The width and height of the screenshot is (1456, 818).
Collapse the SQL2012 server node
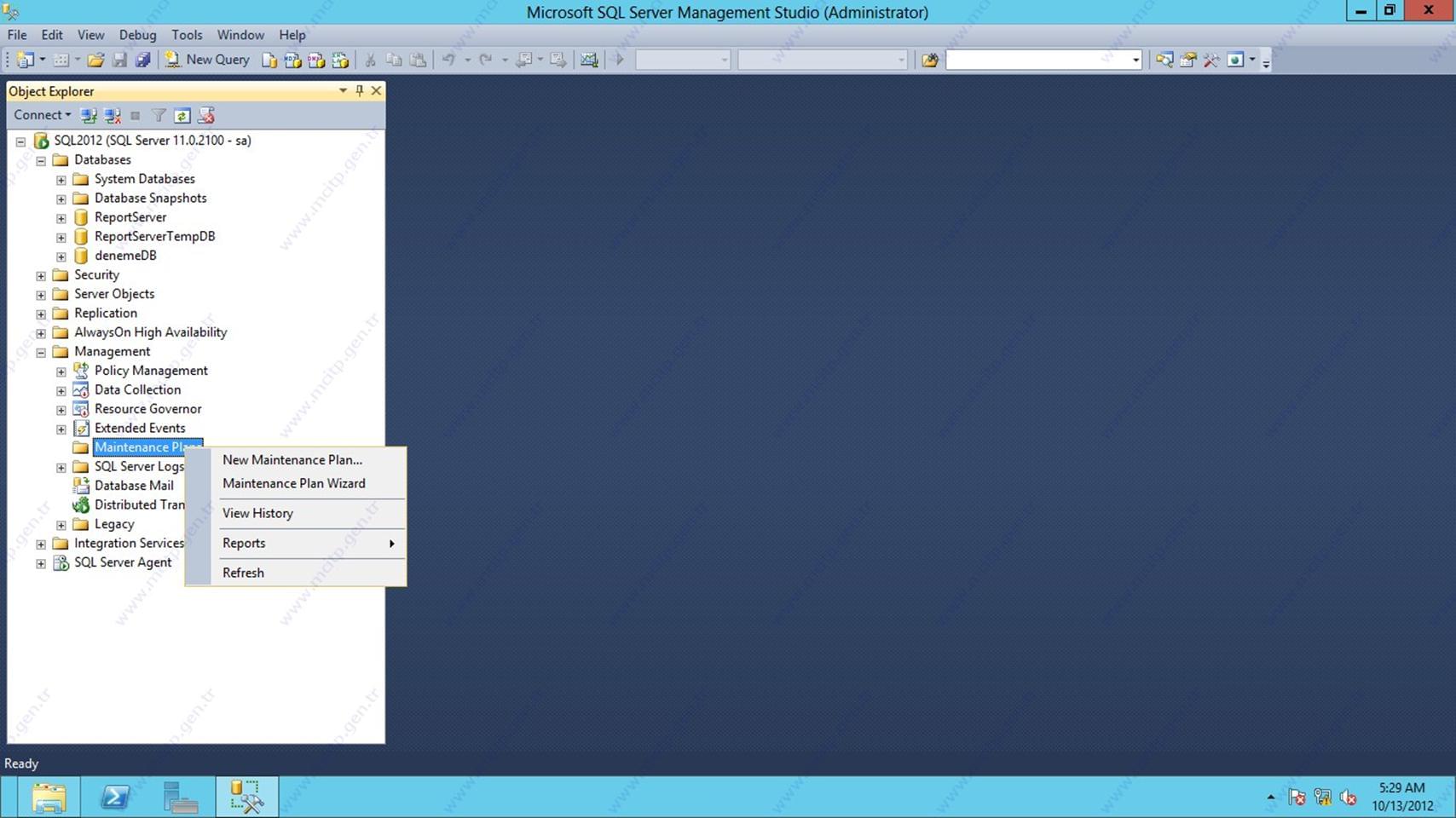[20, 141]
